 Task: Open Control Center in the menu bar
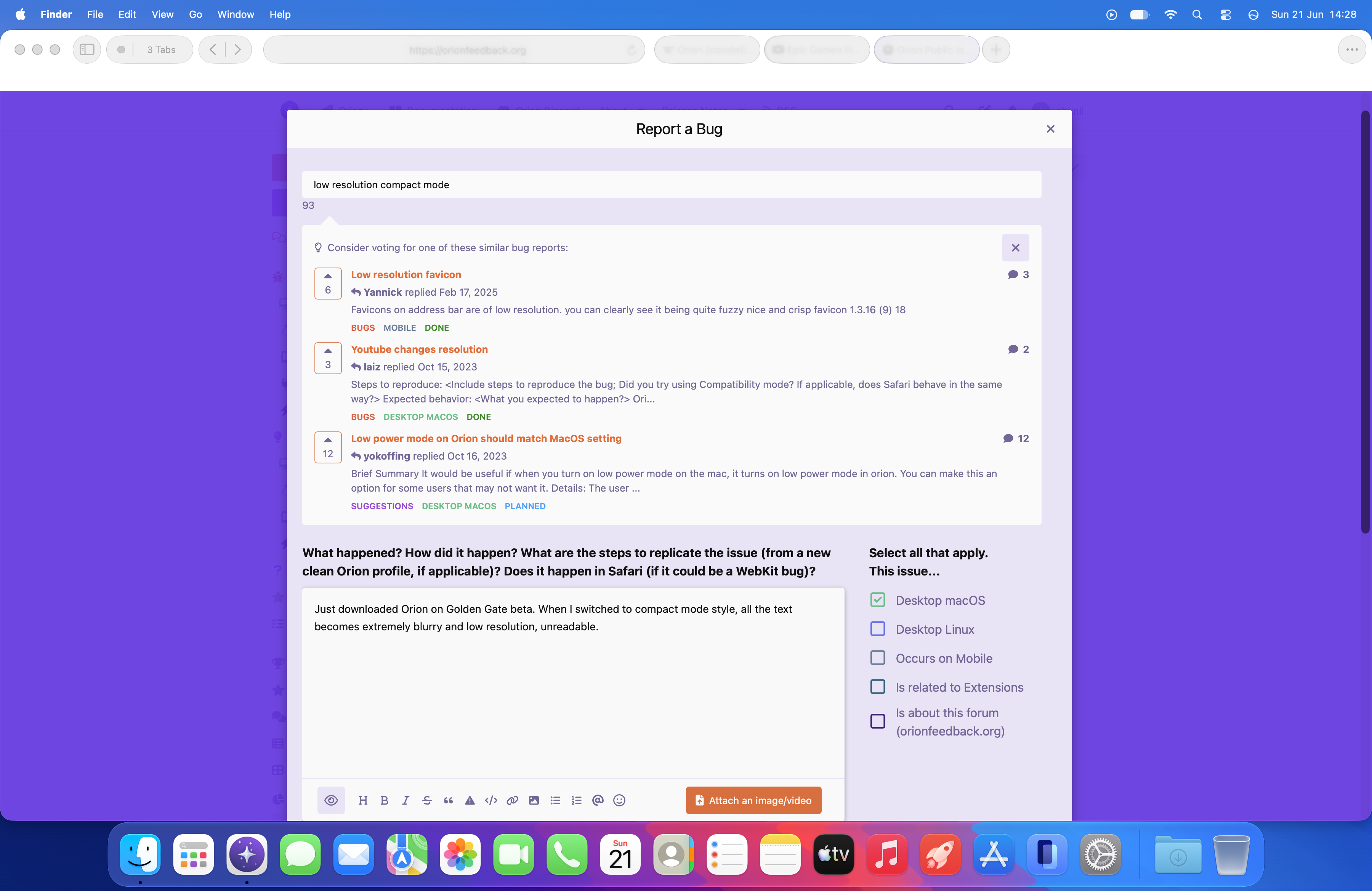(1225, 14)
